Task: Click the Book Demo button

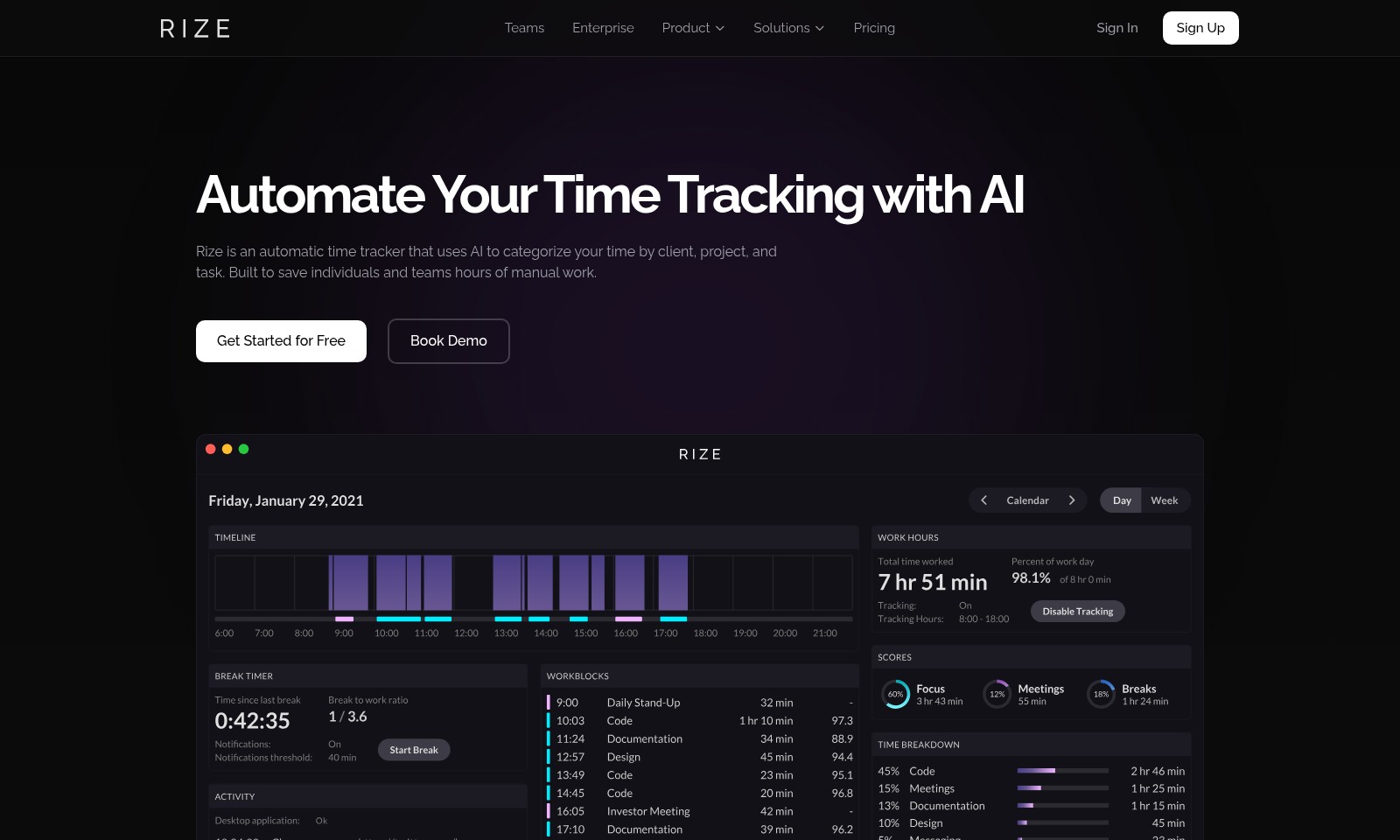Action: [449, 341]
